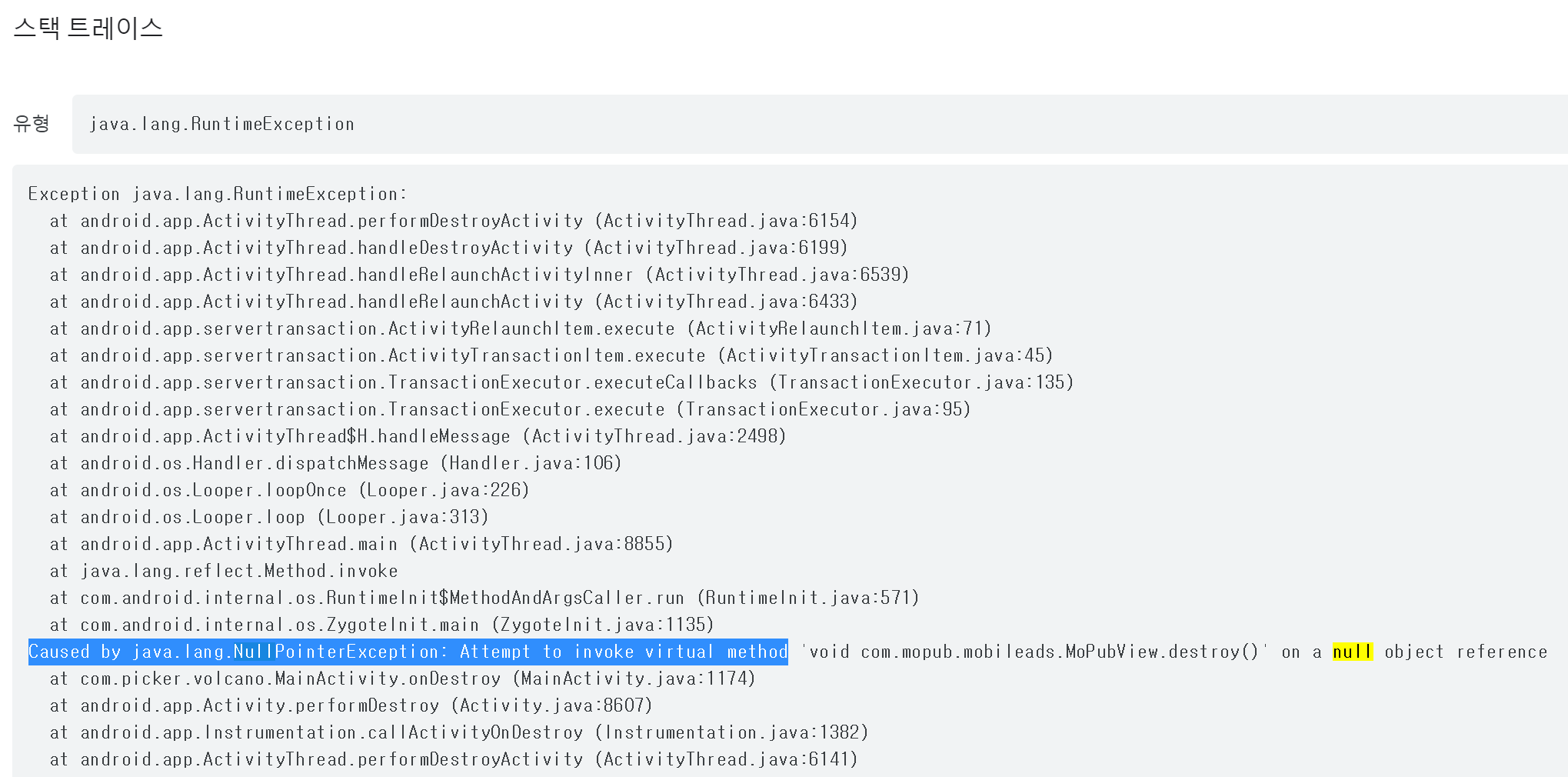Click the handleRelaunchActivity ActivityThread.java:6433 line

(454, 302)
